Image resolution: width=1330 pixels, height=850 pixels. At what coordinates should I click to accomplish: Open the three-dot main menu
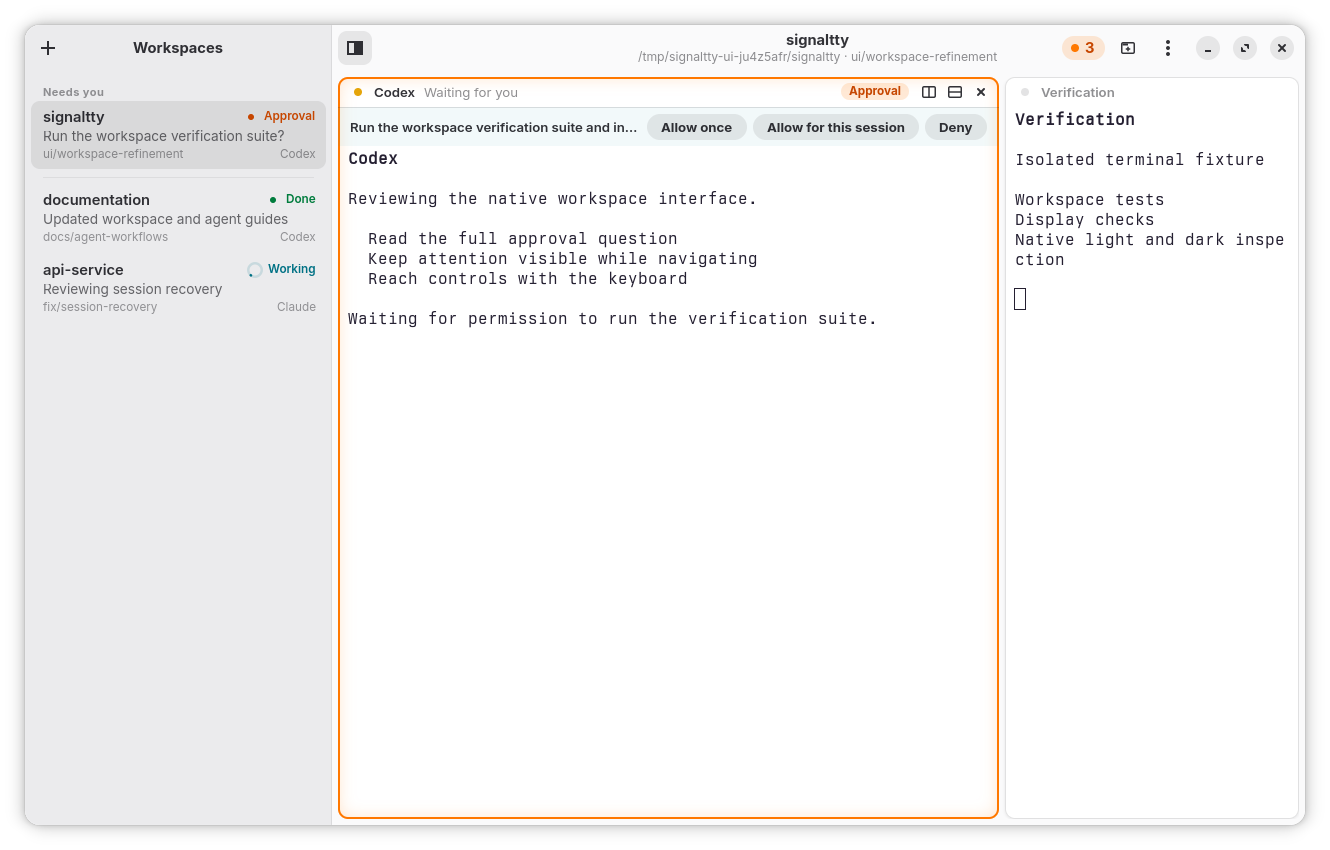1168,48
